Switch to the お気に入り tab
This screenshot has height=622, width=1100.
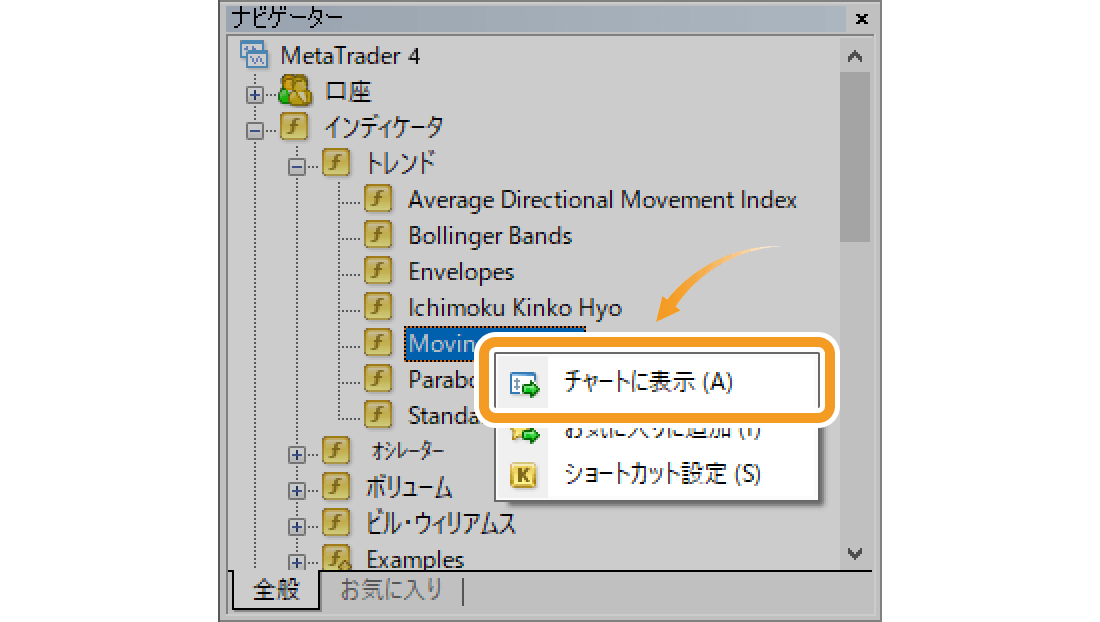tap(391, 589)
